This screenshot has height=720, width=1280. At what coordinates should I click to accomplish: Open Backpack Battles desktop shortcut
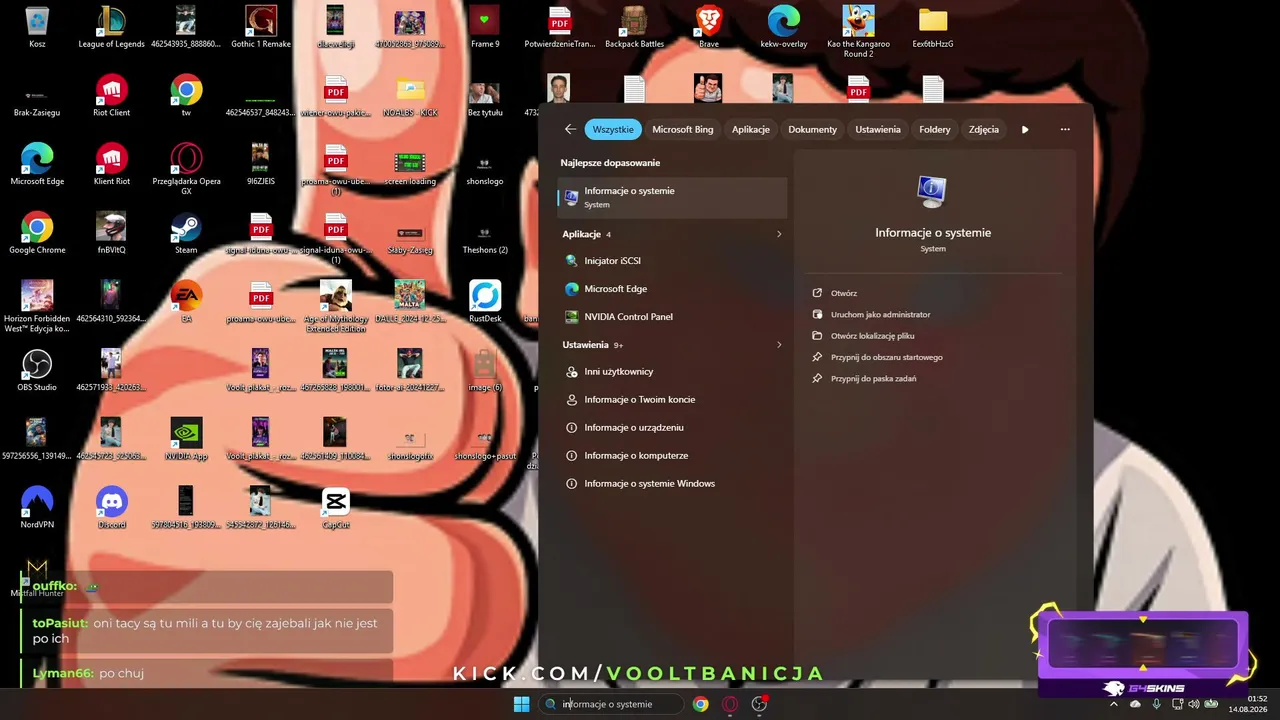coord(634,27)
